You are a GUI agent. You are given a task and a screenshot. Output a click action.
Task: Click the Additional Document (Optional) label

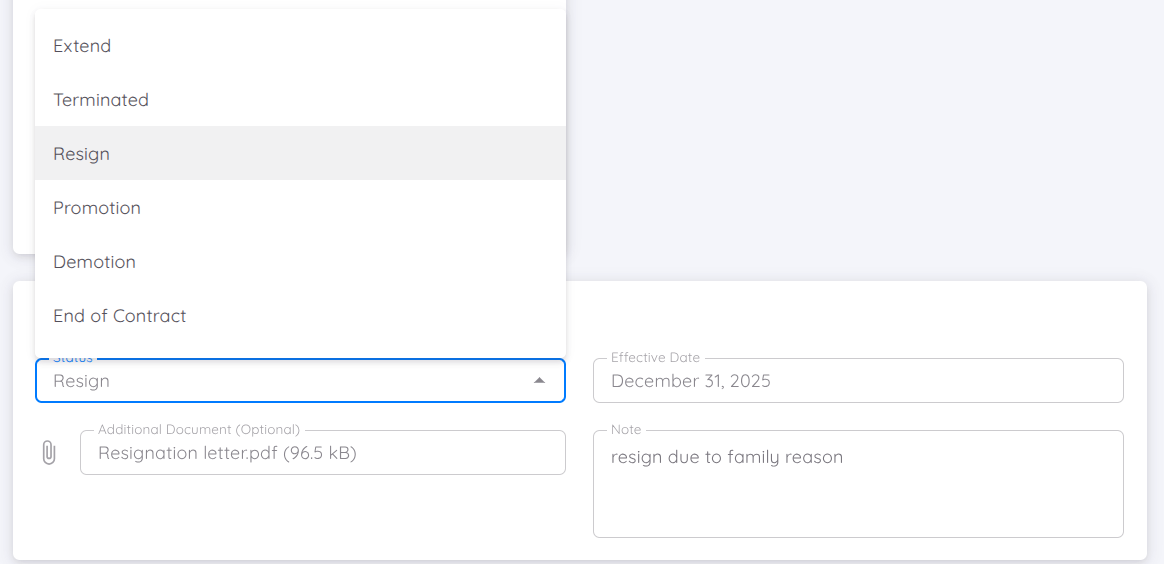pyautogui.click(x=199, y=430)
